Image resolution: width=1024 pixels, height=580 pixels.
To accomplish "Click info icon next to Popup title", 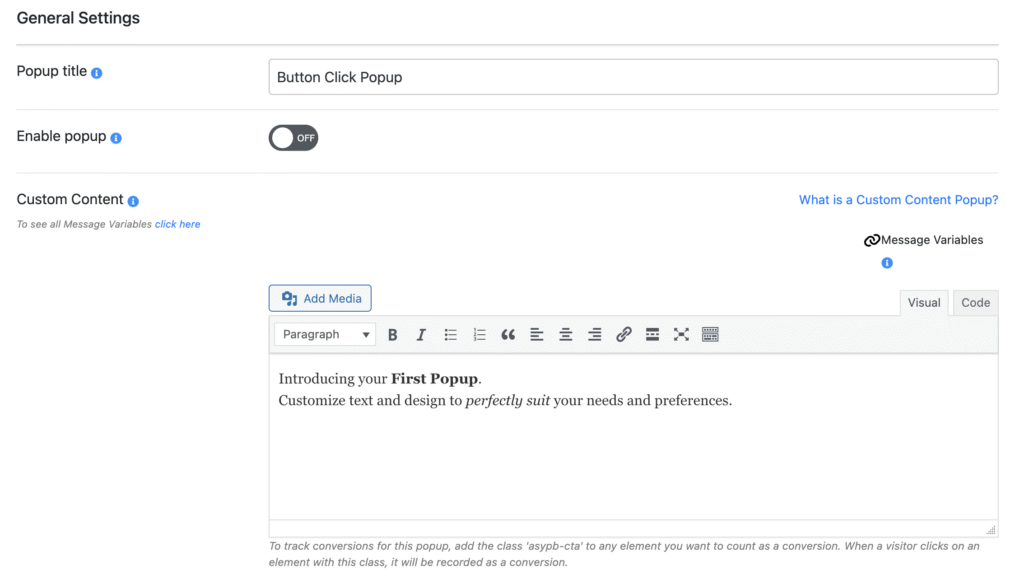I will tap(97, 72).
